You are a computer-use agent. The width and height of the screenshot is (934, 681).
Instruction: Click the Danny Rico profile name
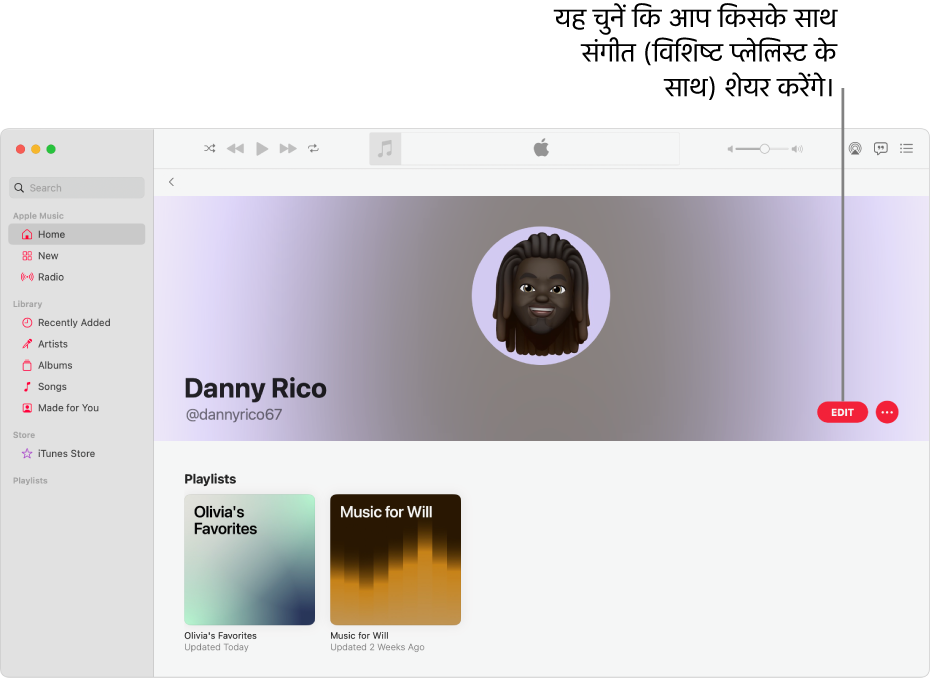(x=256, y=388)
